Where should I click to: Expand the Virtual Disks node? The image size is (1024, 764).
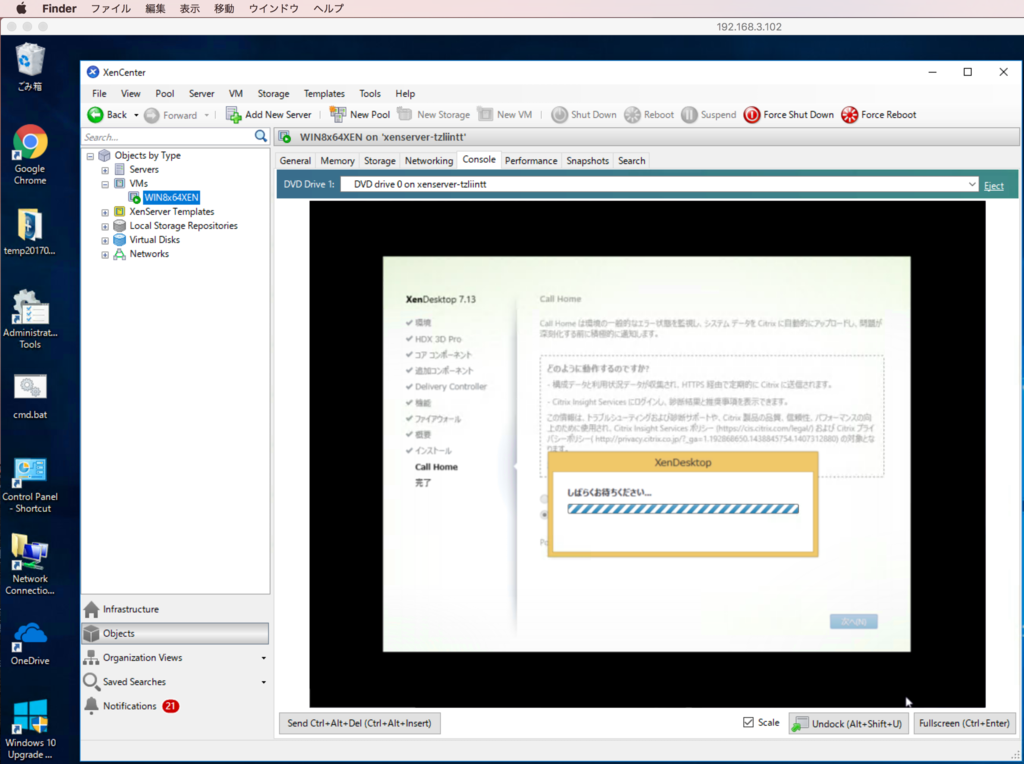tap(104, 241)
